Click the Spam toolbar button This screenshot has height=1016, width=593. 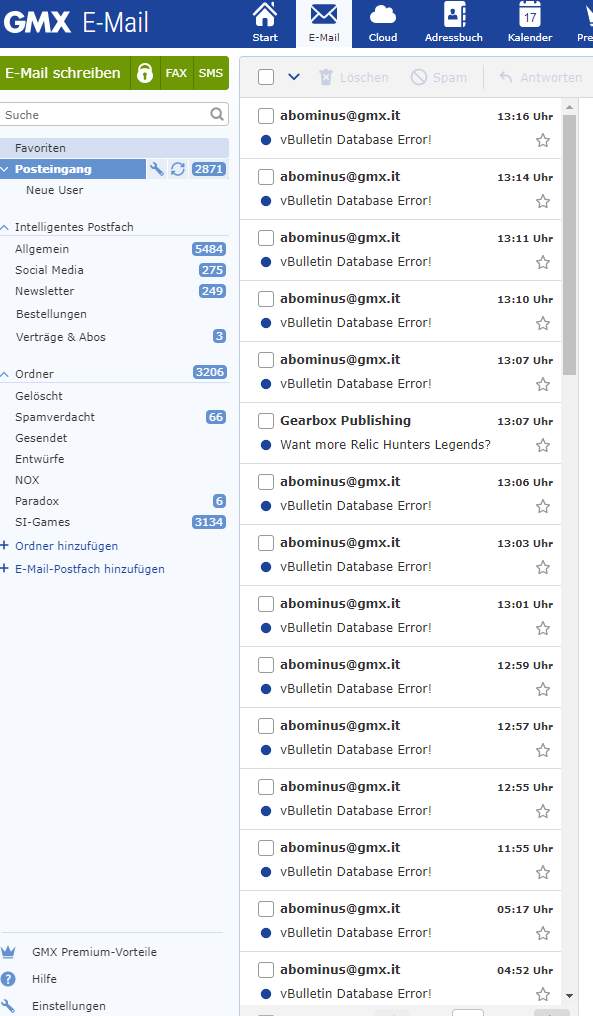point(439,77)
